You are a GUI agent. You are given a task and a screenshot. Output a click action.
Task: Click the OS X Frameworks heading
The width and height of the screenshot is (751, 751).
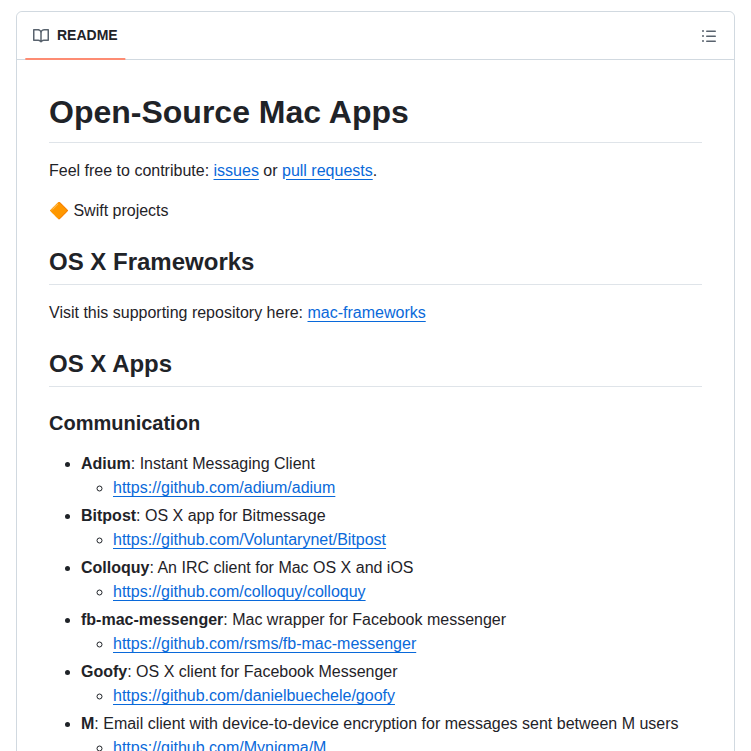(151, 262)
